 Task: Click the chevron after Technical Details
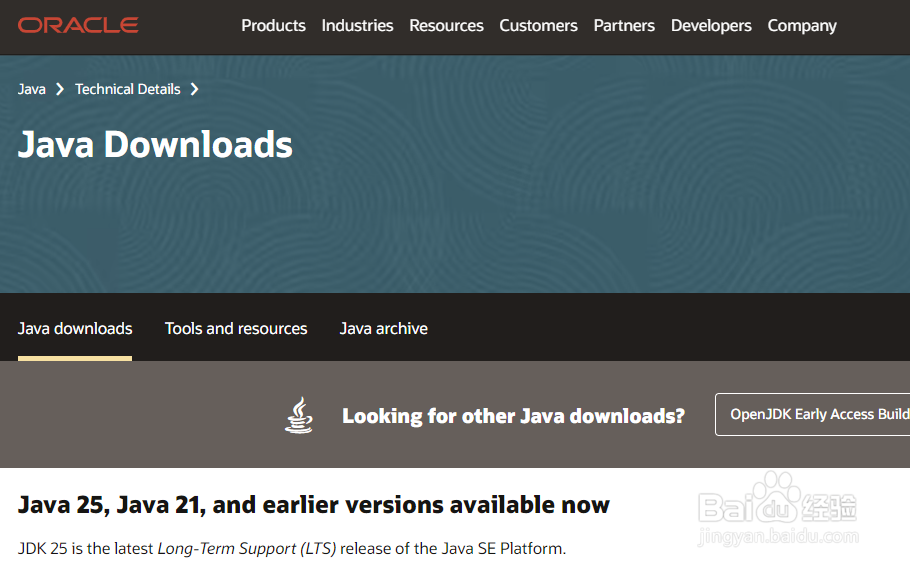point(194,89)
